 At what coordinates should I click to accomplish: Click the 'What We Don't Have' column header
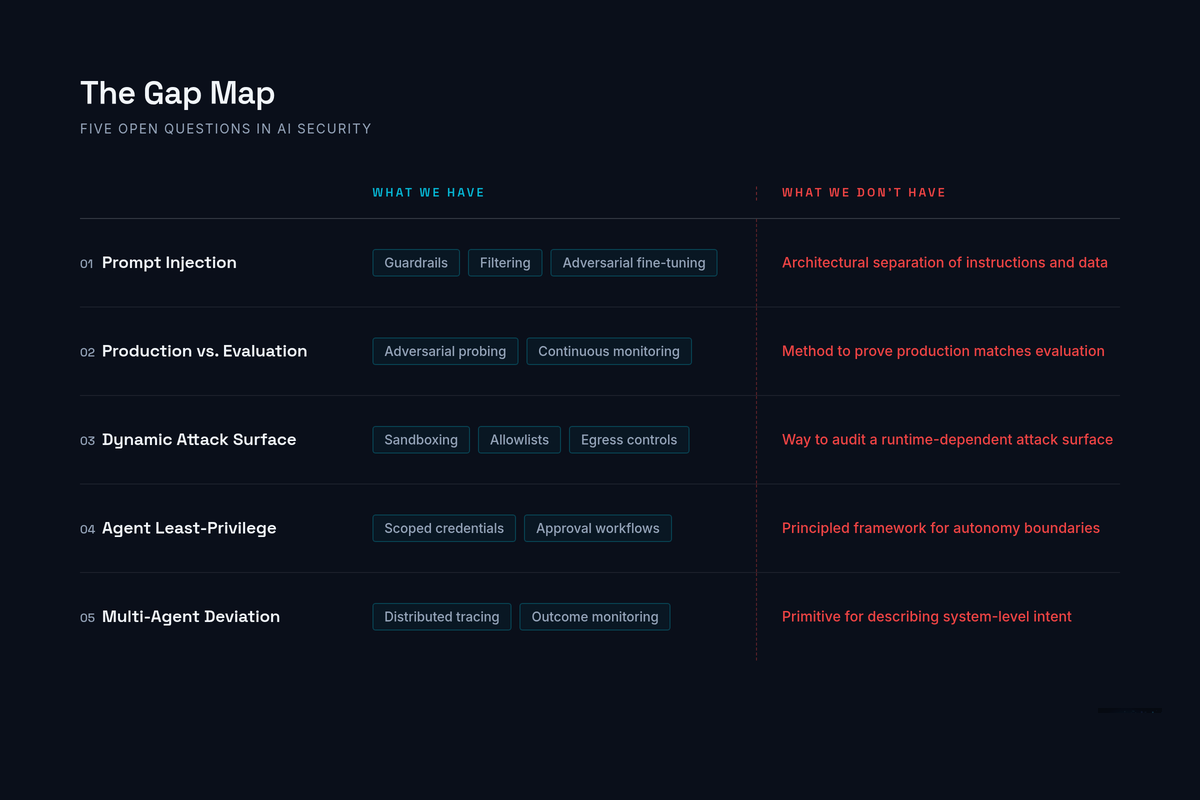click(x=864, y=192)
